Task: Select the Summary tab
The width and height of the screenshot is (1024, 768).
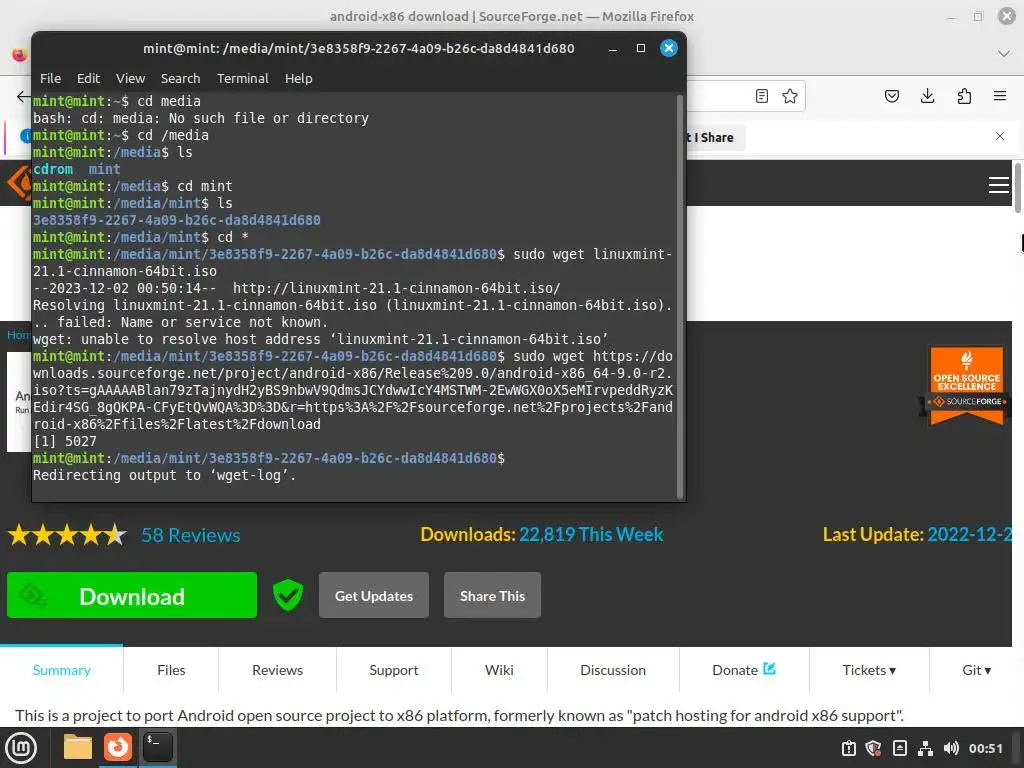Action: click(61, 670)
